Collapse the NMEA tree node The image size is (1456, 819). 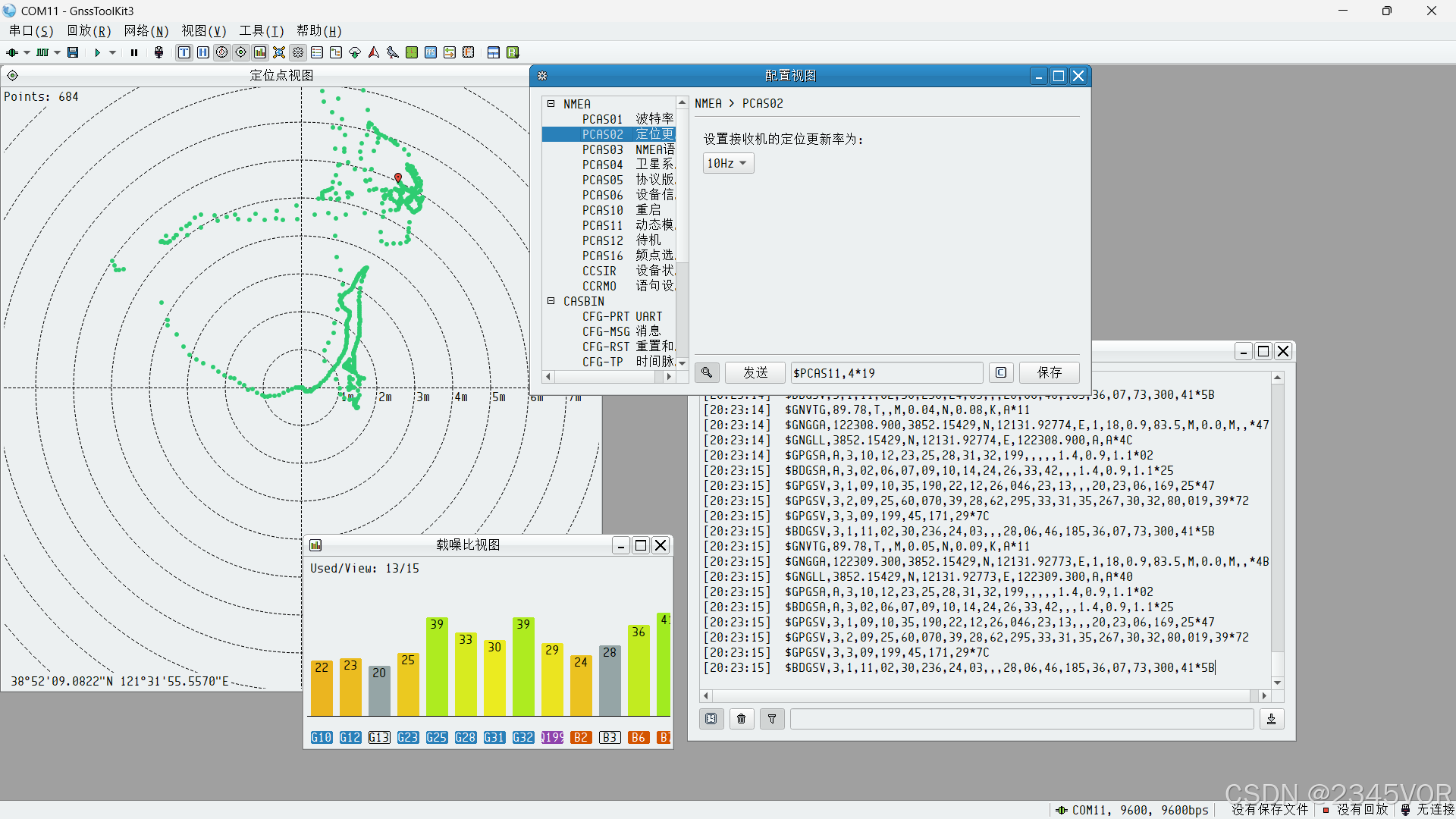[x=551, y=104]
